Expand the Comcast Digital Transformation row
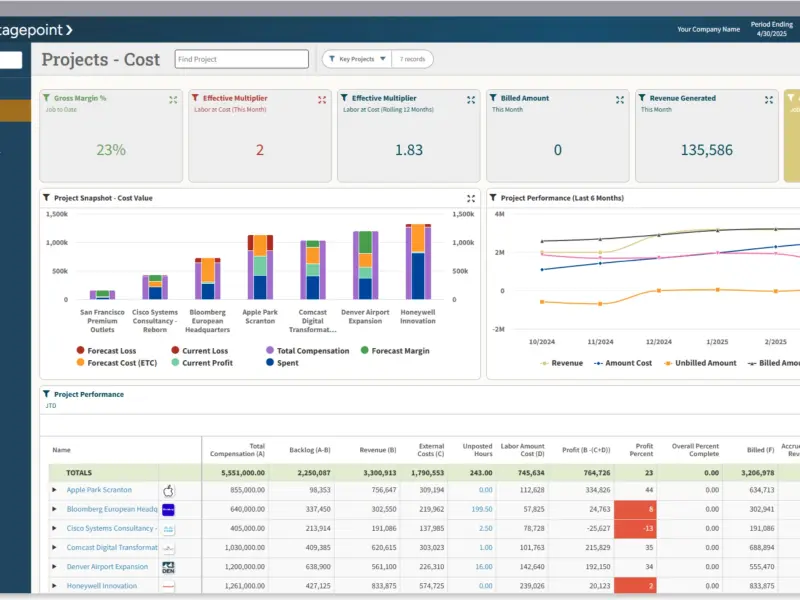The width and height of the screenshot is (800, 600). (54, 547)
